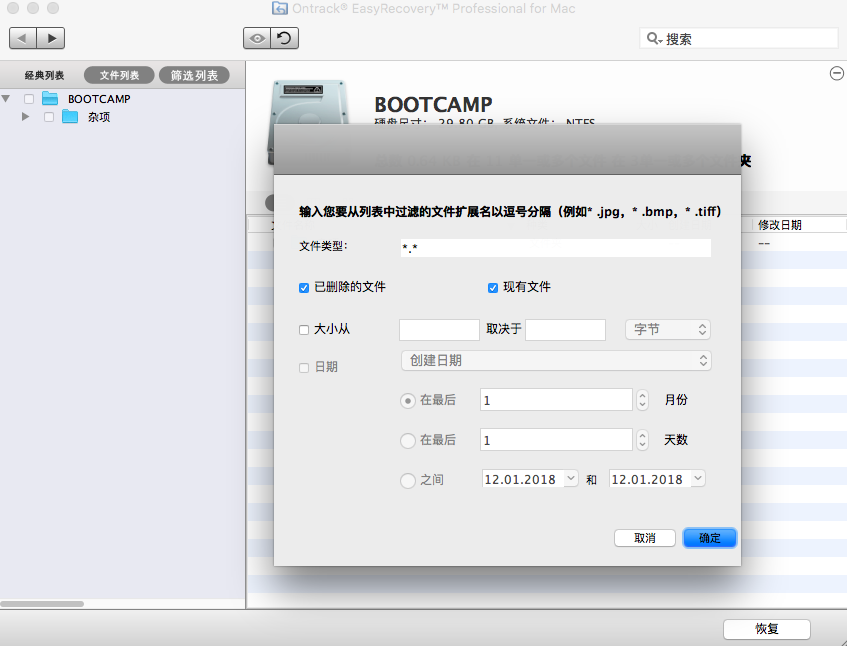The height and width of the screenshot is (646, 847).
Task: Click the back navigation arrow
Action: (x=22, y=37)
